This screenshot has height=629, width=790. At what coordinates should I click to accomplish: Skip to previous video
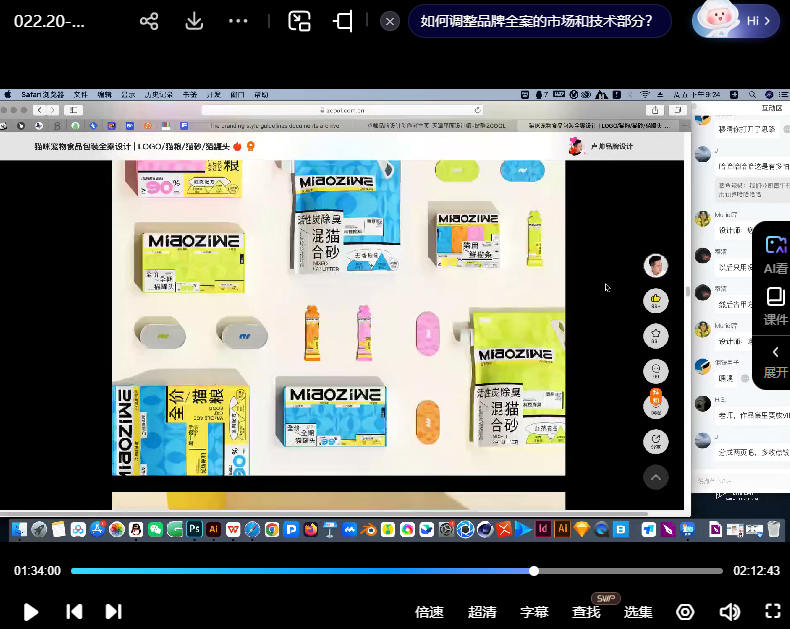pyautogui.click(x=73, y=611)
